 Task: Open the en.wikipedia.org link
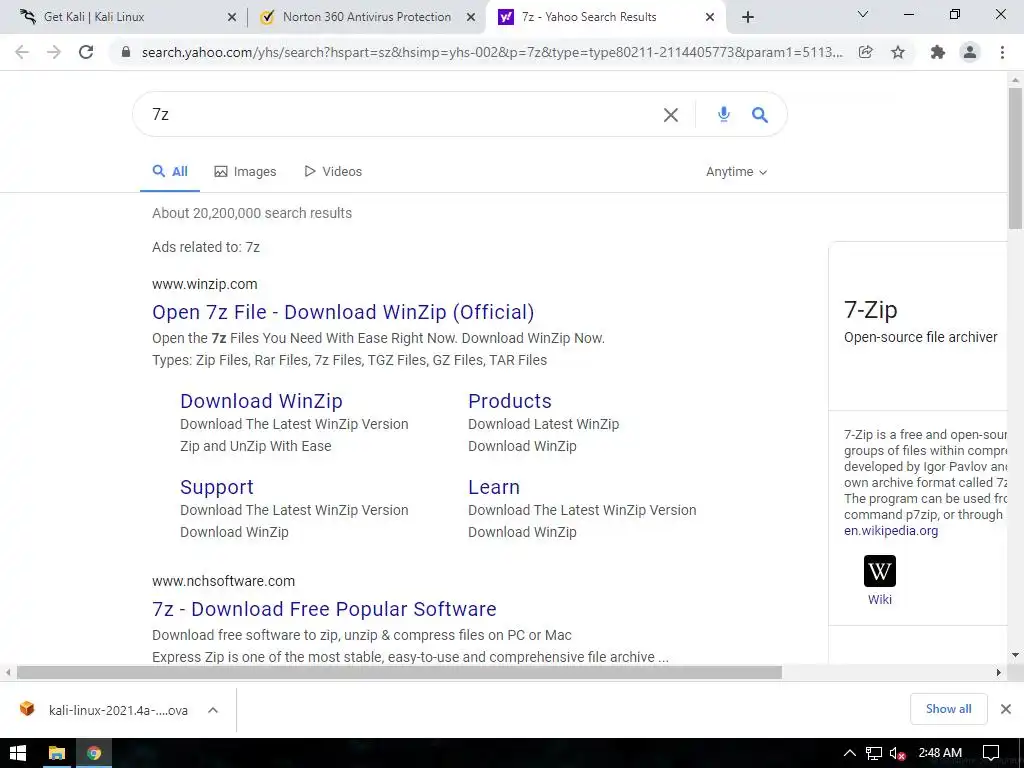pyautogui.click(x=891, y=530)
